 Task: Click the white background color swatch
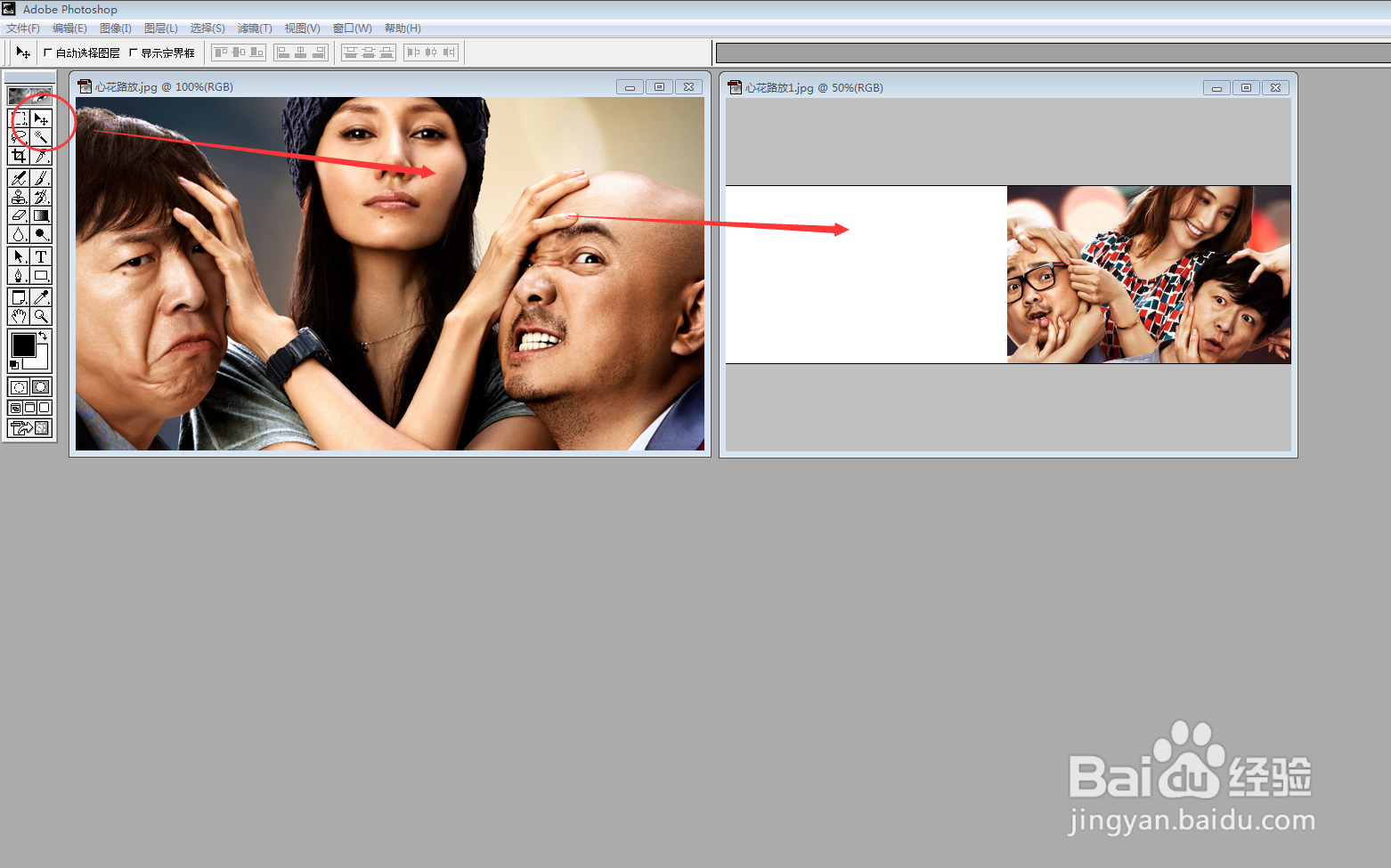point(40,361)
